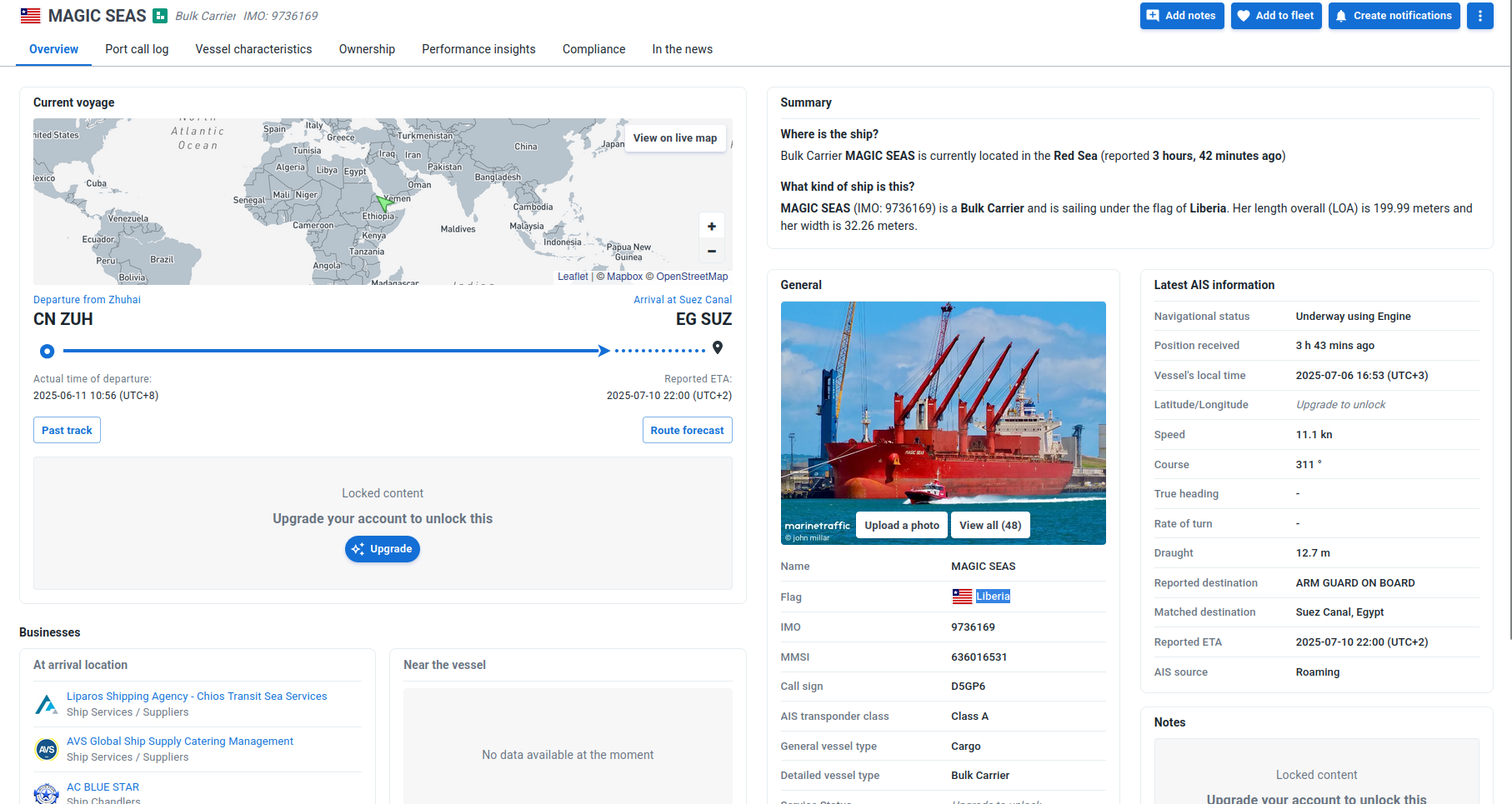Click the green vessel marker on the map

click(x=384, y=202)
